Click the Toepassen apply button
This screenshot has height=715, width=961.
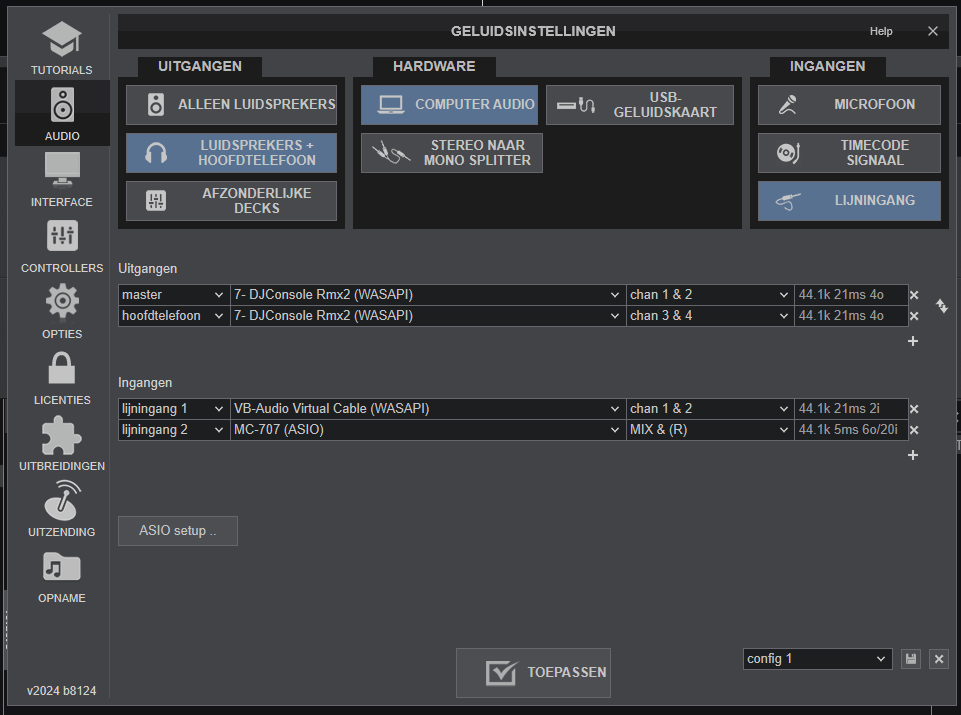[x=533, y=673]
